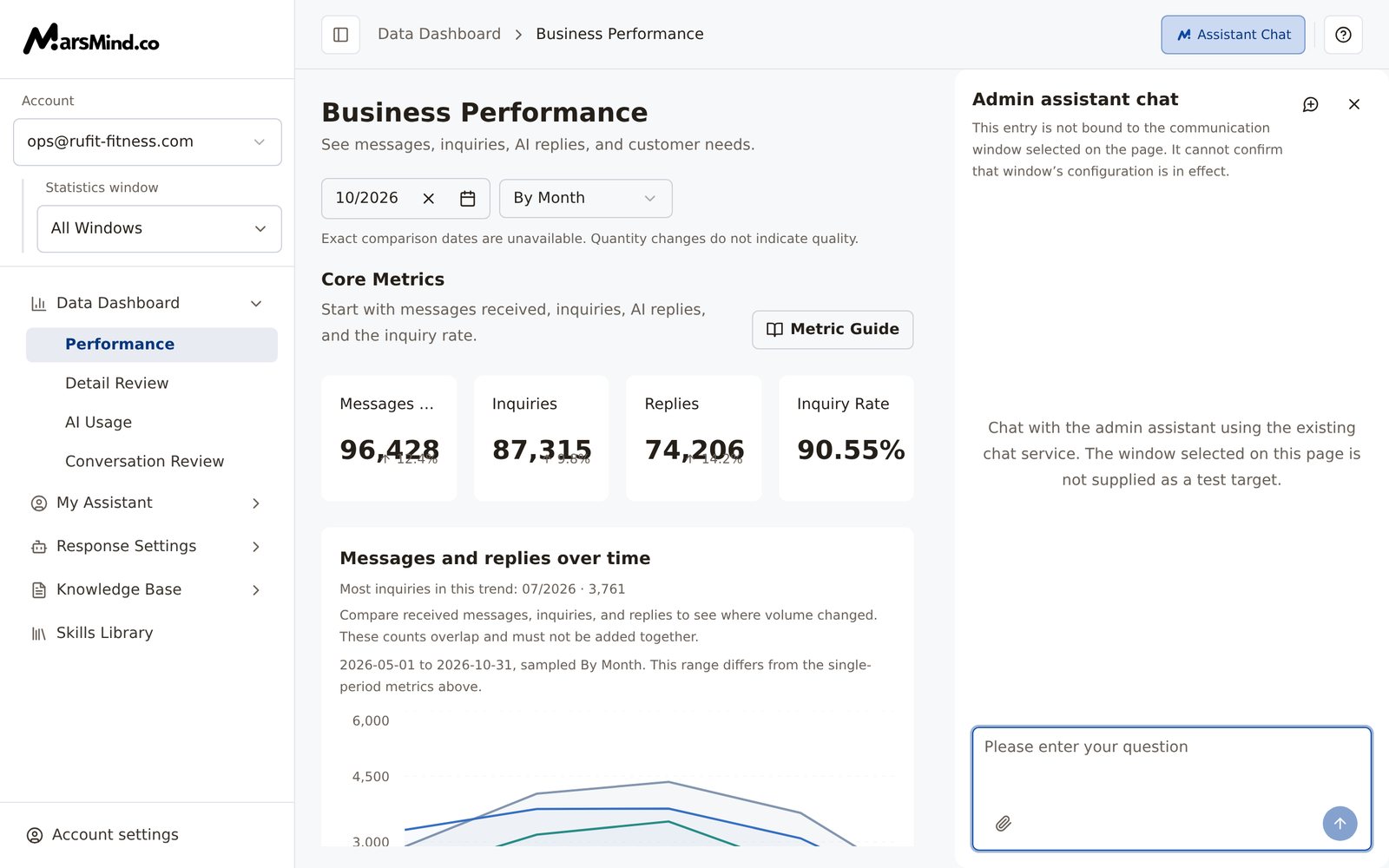Toggle the sidebar panel icon
The width and height of the screenshot is (1389, 868).
[x=340, y=35]
